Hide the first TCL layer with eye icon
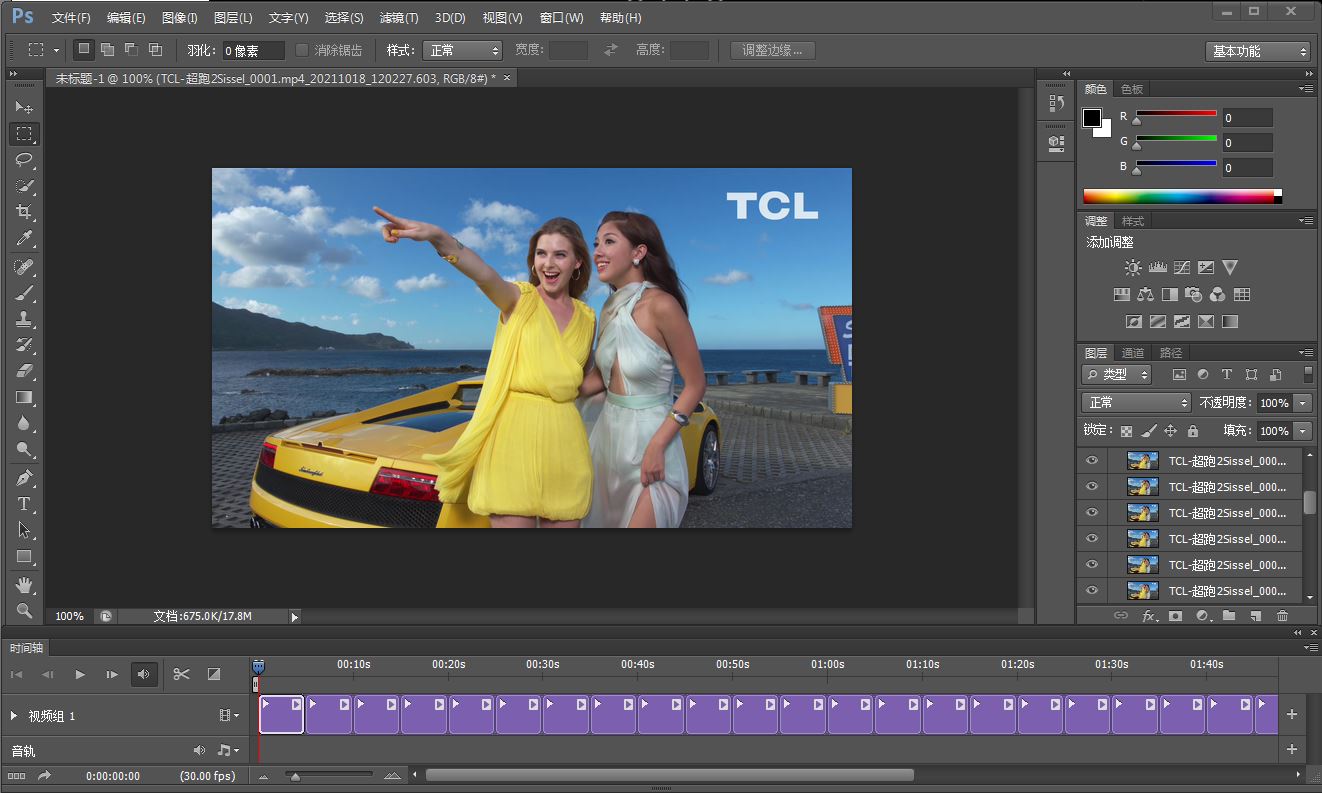The height and width of the screenshot is (793, 1322). [1091, 461]
